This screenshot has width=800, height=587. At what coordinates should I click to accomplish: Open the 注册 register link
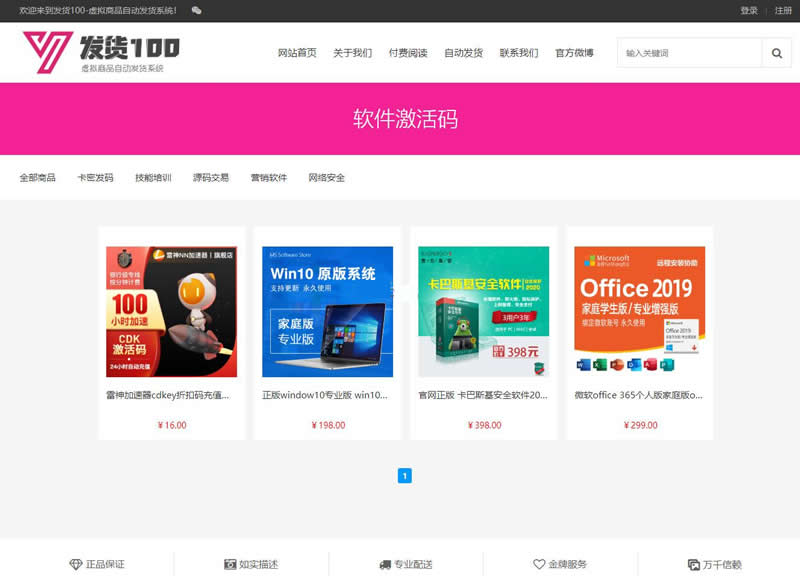pyautogui.click(x=783, y=10)
